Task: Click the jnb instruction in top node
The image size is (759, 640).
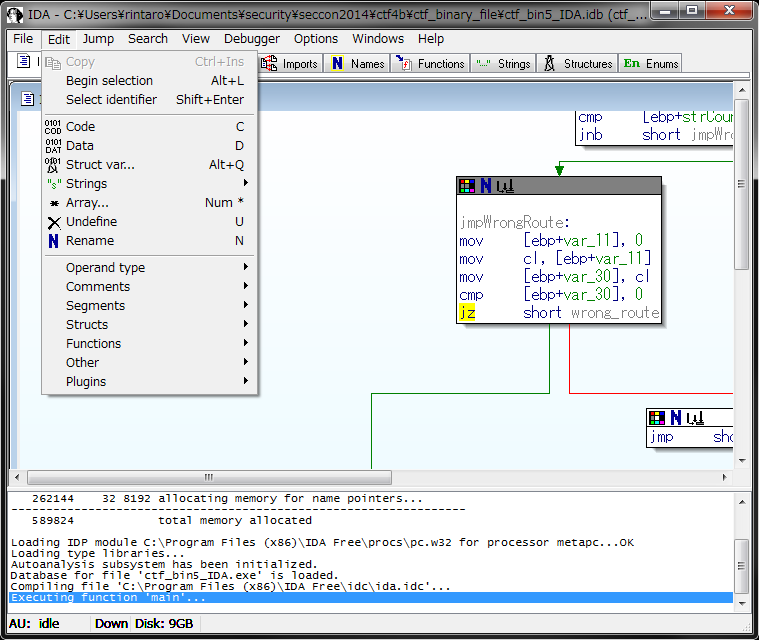Action: (x=591, y=135)
